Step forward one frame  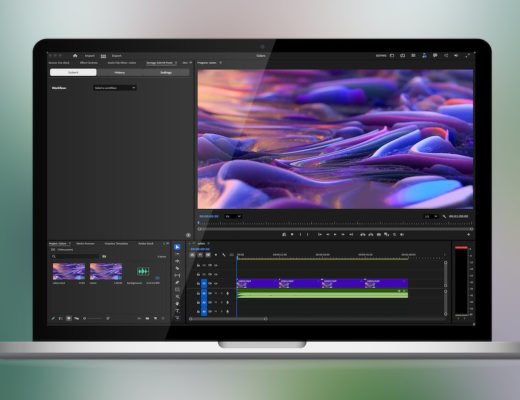pyautogui.click(x=343, y=235)
